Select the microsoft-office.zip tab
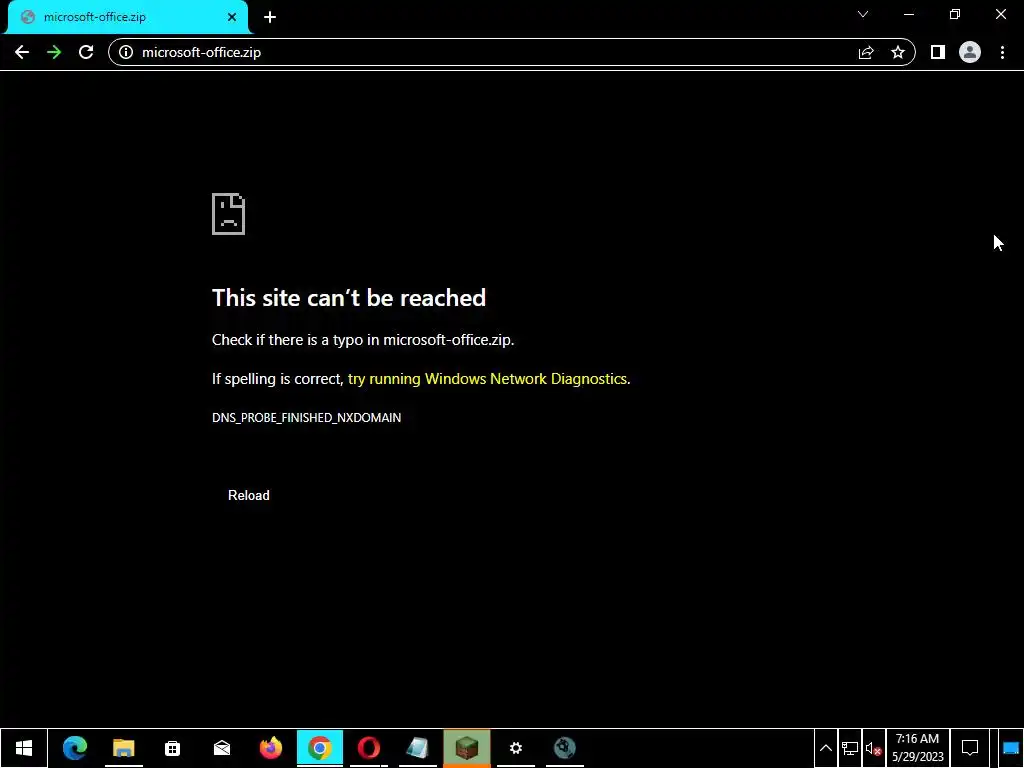Screen dimensions: 1024x768 (x=128, y=17)
